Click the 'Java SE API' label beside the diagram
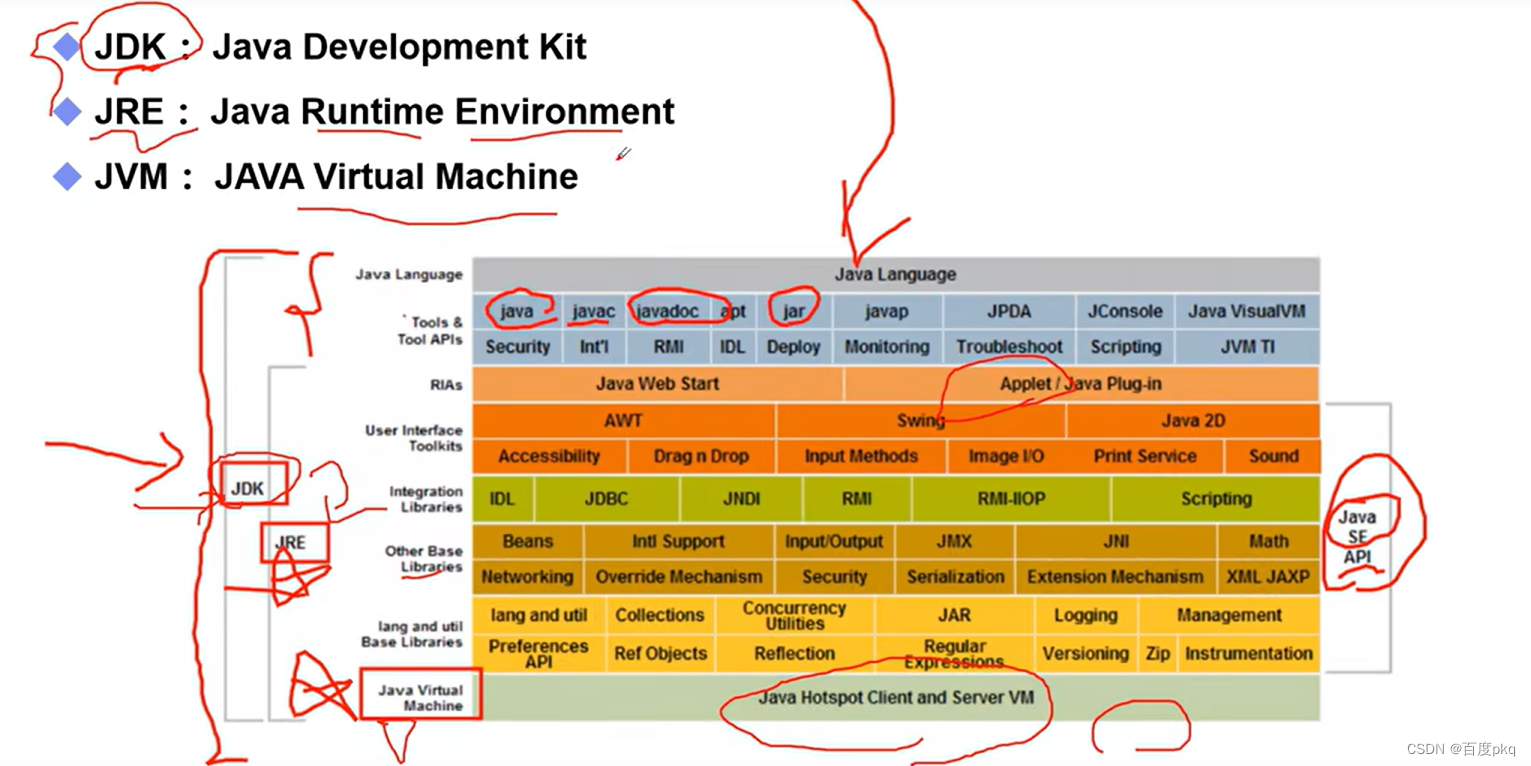1531x766 pixels. (x=1357, y=537)
